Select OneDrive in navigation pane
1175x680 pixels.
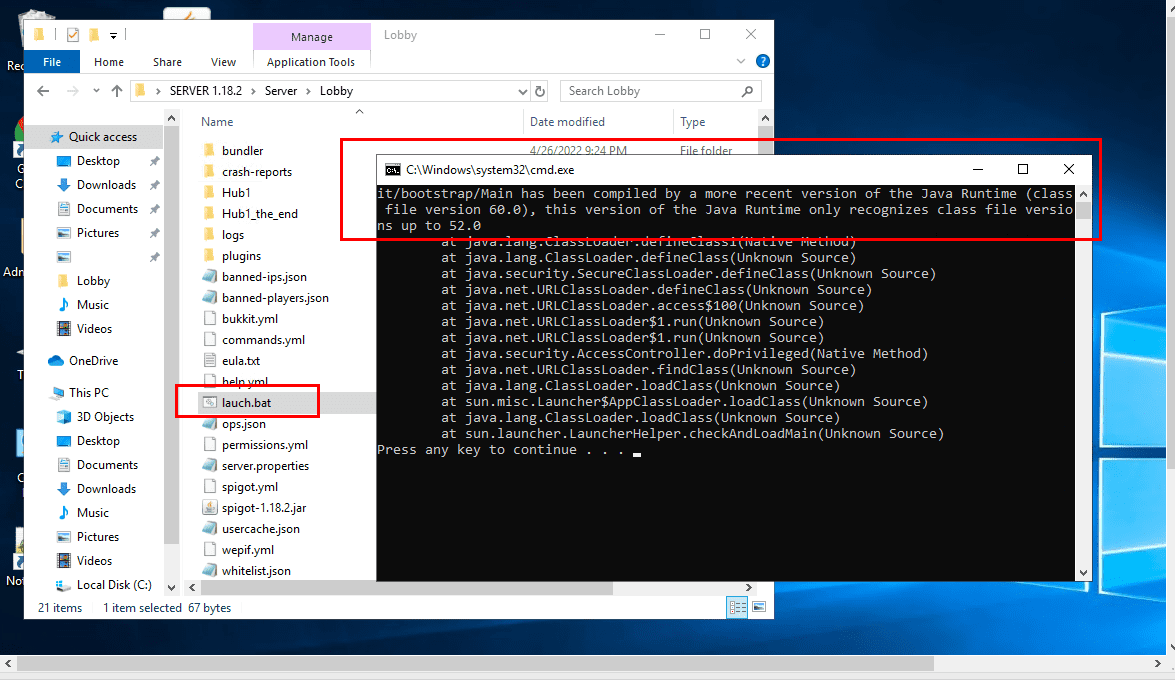93,361
